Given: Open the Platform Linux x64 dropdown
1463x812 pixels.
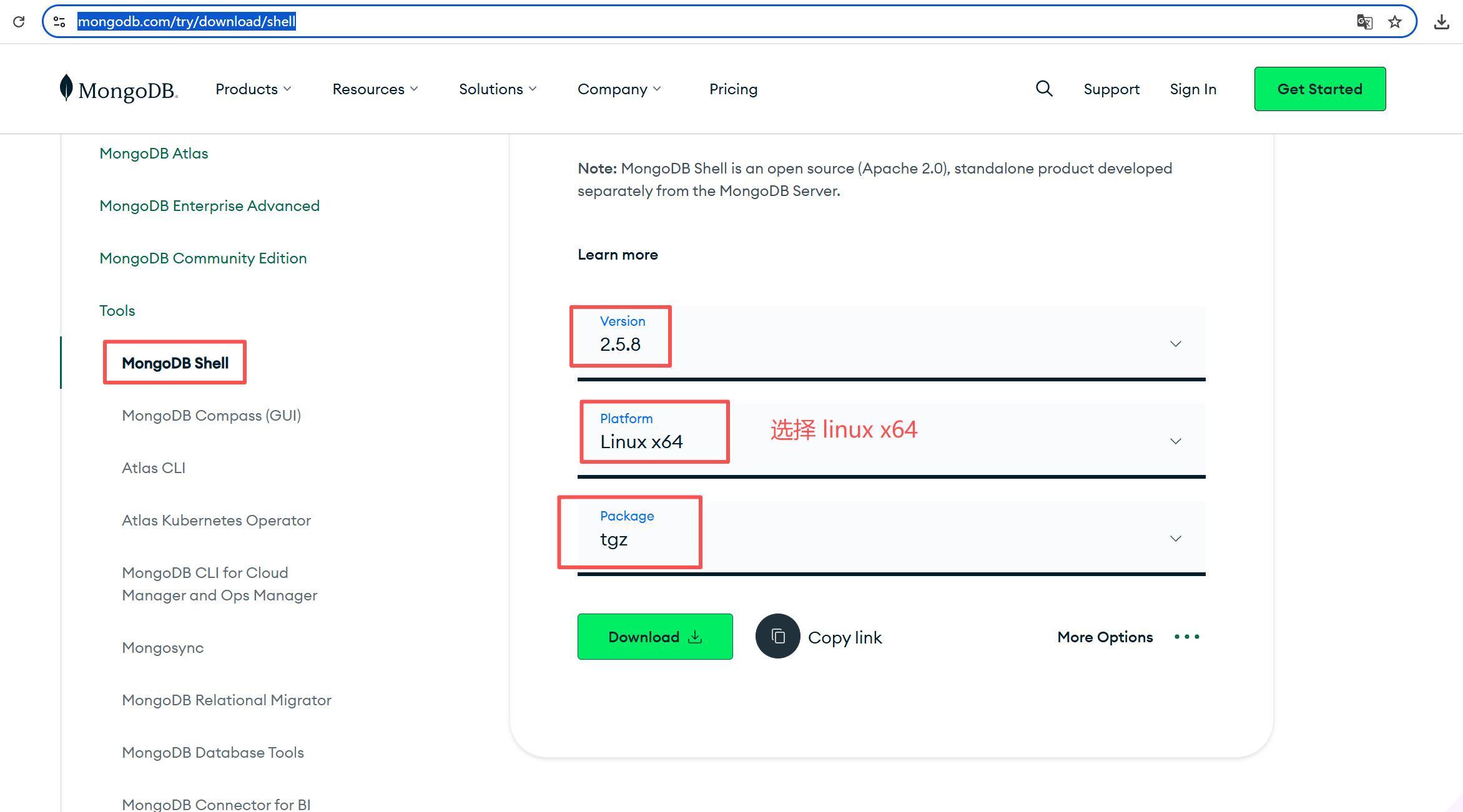Looking at the screenshot, I should (x=1175, y=441).
